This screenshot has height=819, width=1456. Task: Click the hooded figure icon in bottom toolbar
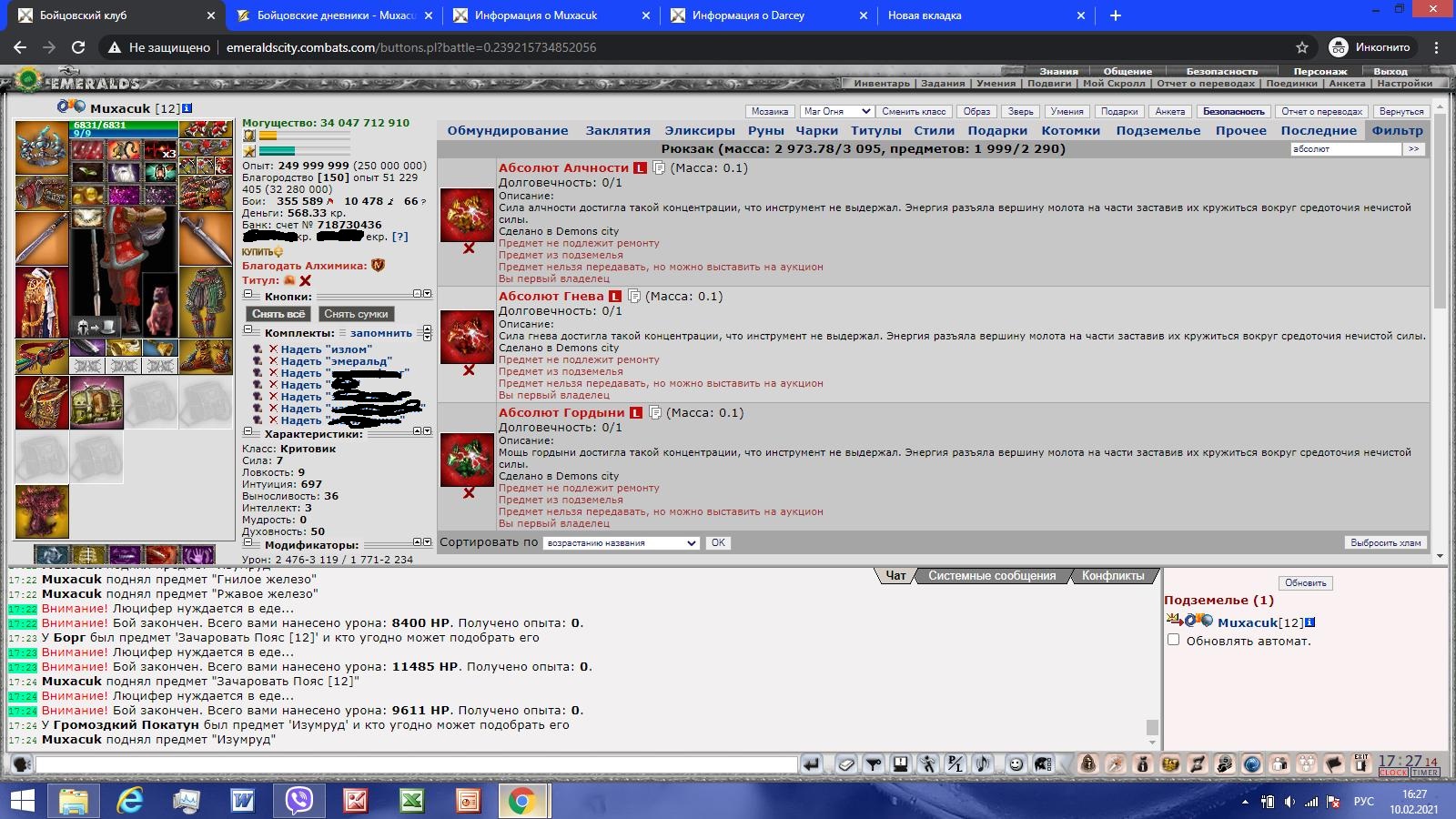pos(1088,764)
